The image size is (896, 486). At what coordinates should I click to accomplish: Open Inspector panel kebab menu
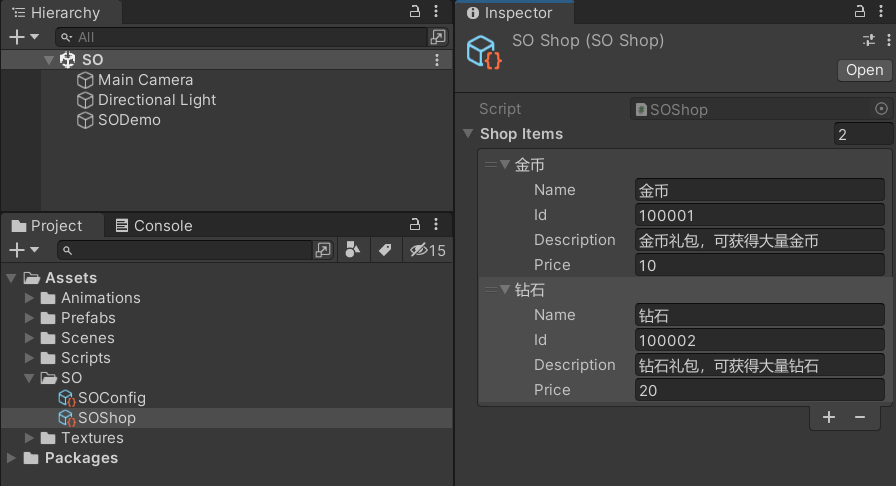(x=881, y=11)
